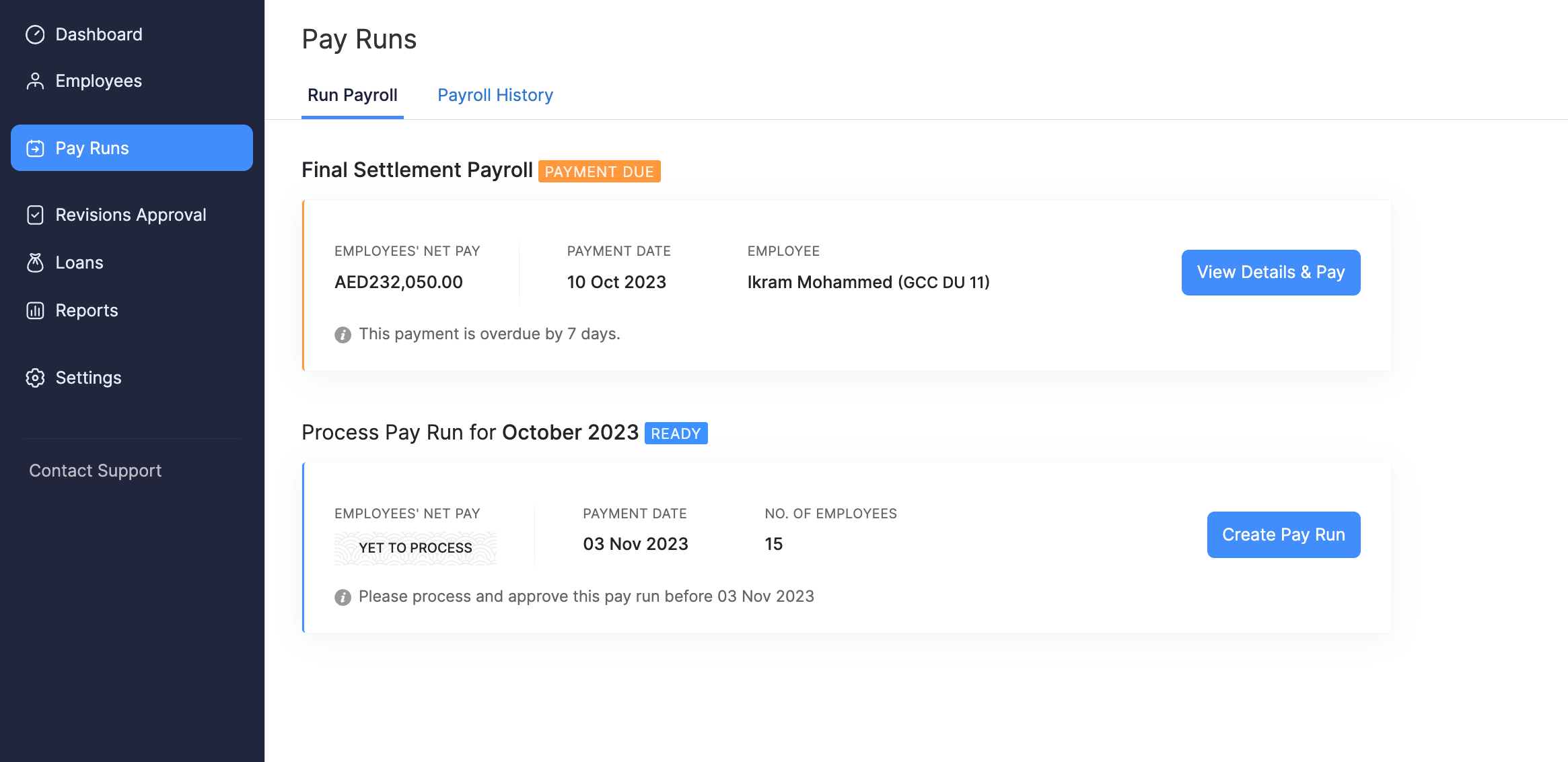
Task: Open Loans using the money-bag icon
Action: pos(35,263)
